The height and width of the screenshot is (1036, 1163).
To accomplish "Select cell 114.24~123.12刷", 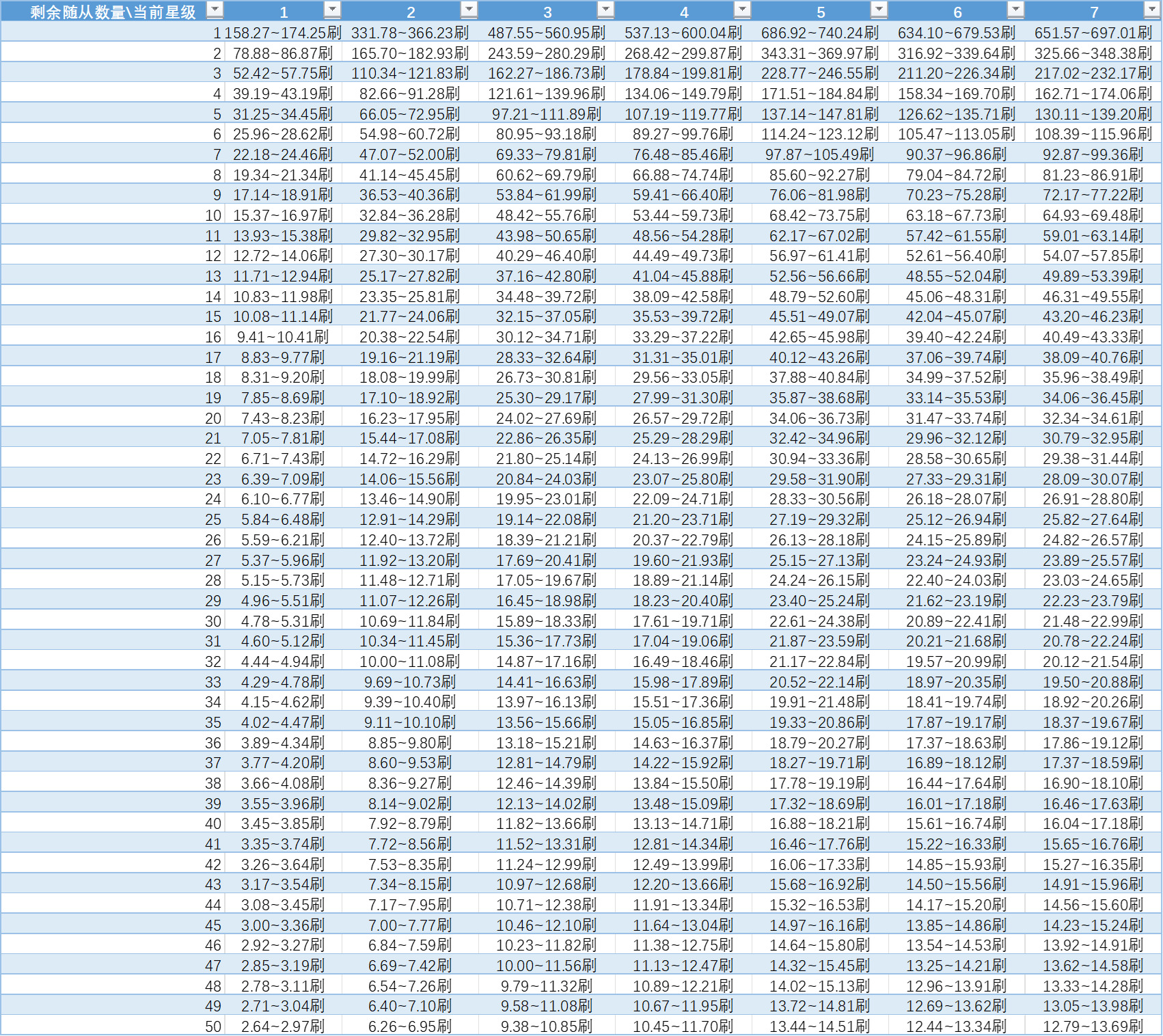I will click(x=820, y=134).
